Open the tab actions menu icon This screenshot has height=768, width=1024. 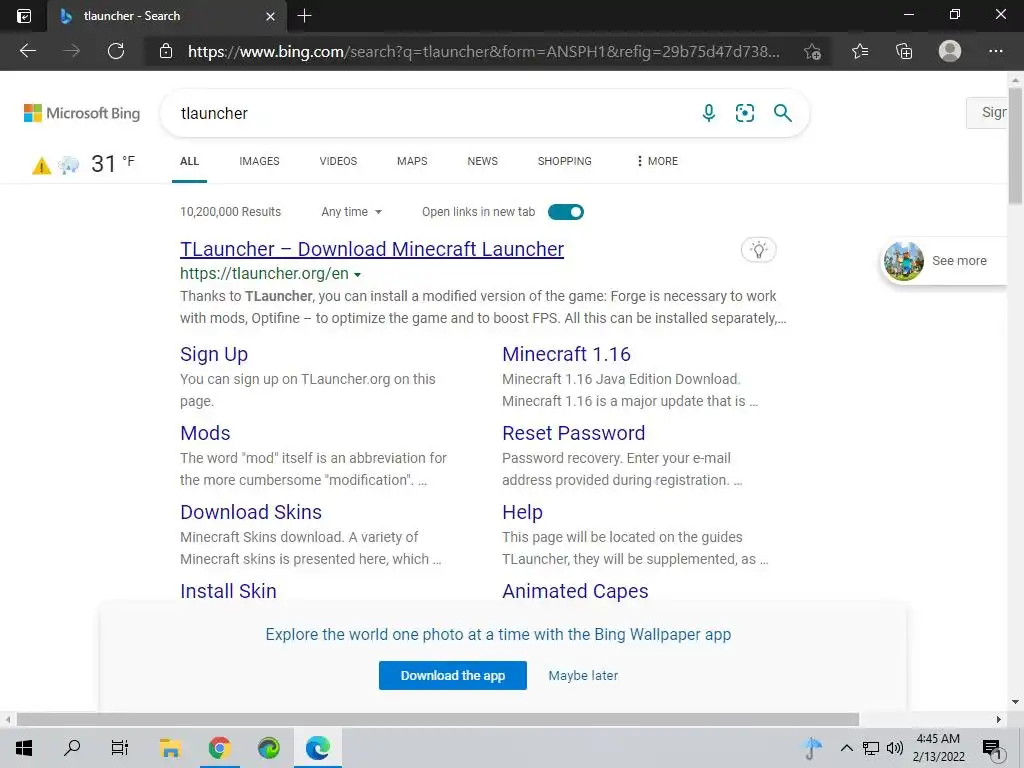[x=24, y=16]
